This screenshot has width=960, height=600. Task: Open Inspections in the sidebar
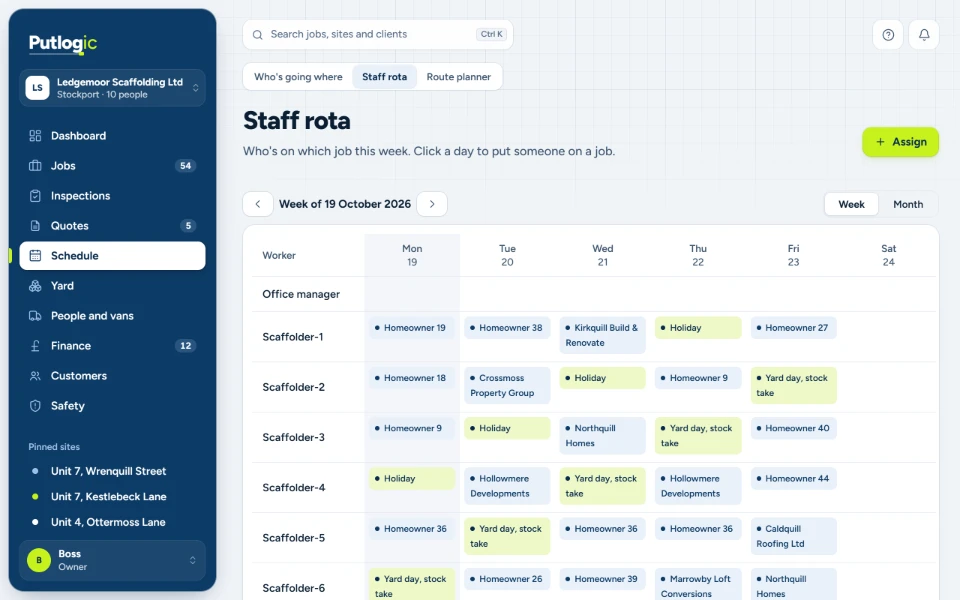point(112,196)
